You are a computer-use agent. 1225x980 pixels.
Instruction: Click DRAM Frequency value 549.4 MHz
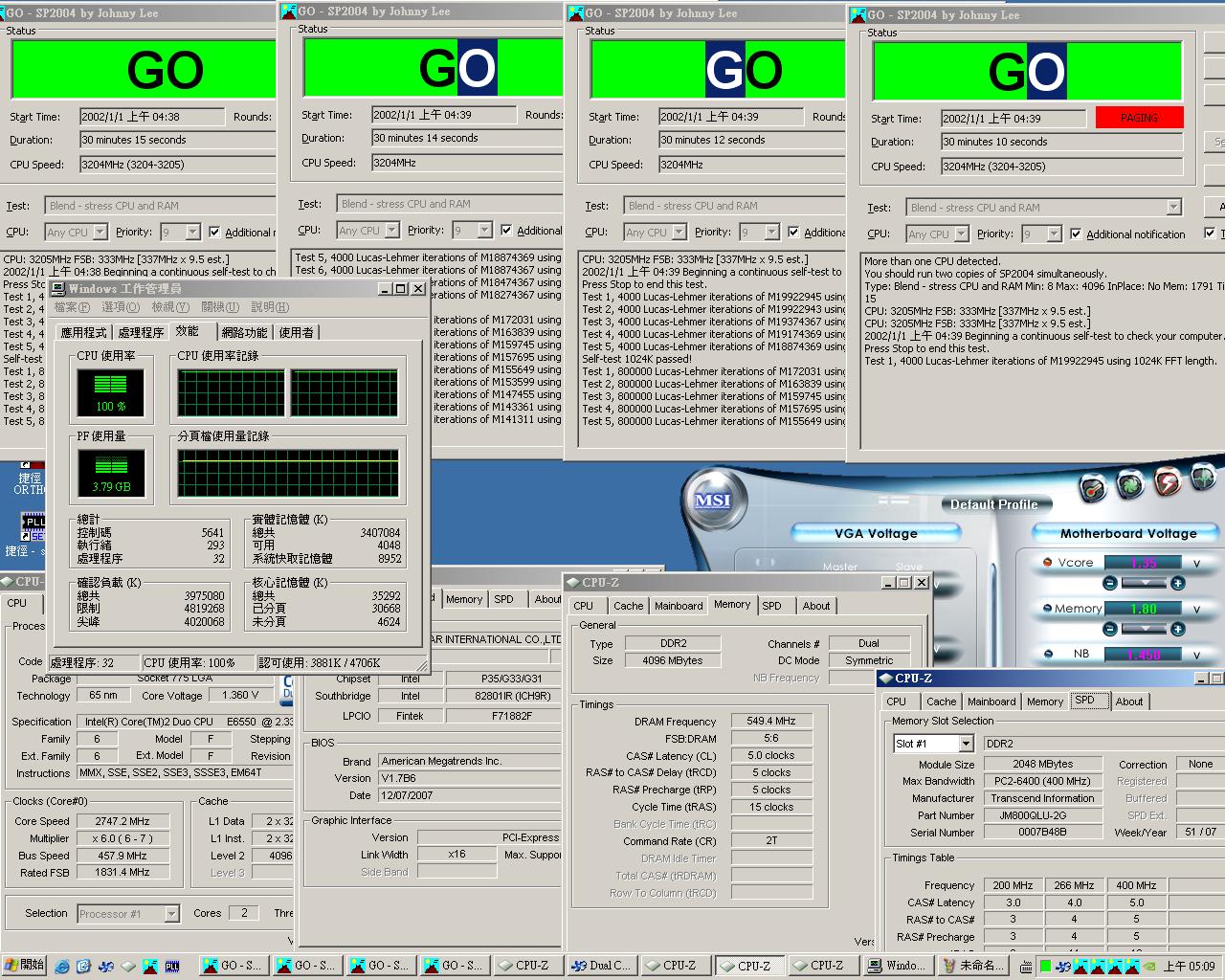(x=771, y=721)
